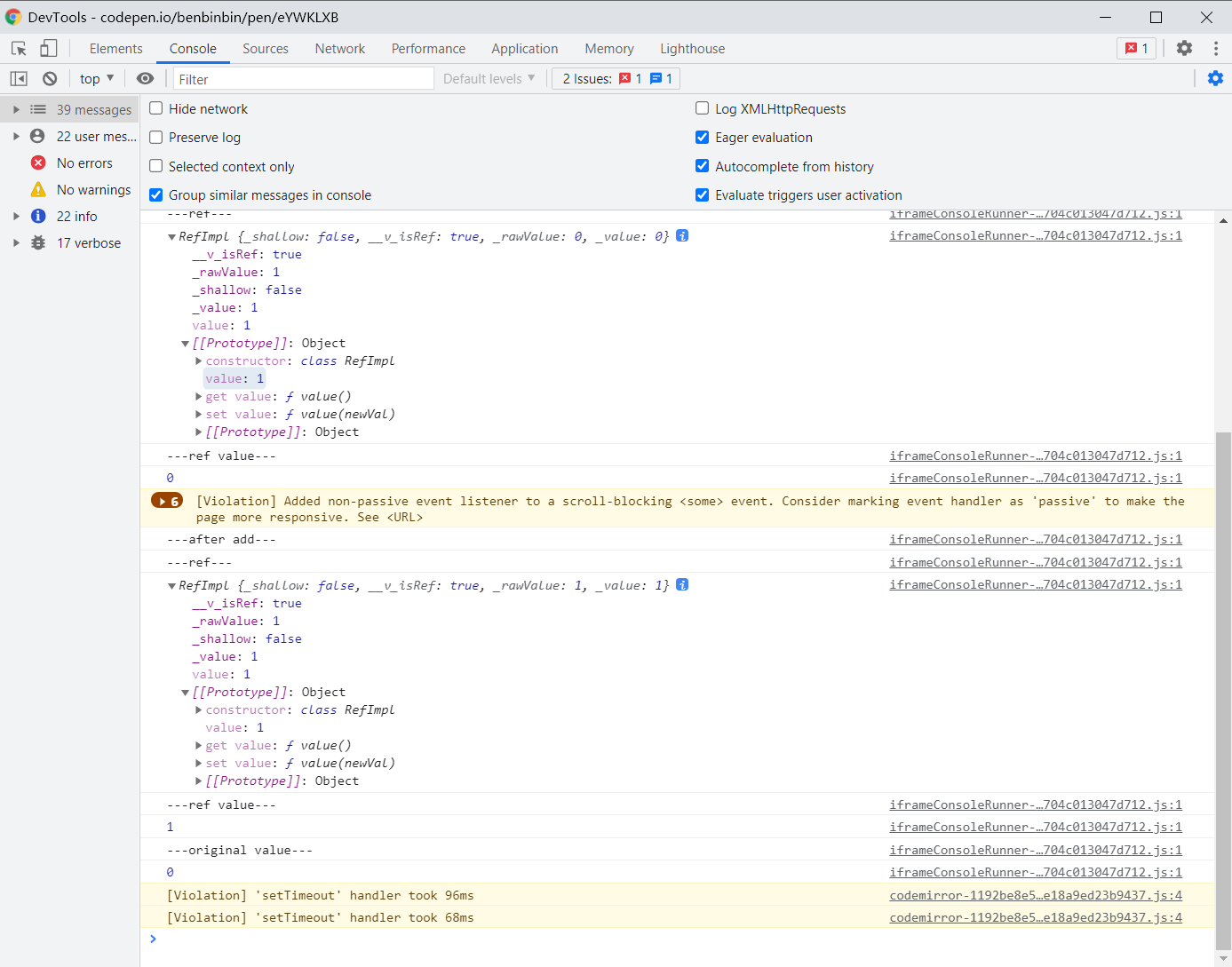Expand the first constructor: class RefImpl
The image size is (1232, 967).
point(198,361)
